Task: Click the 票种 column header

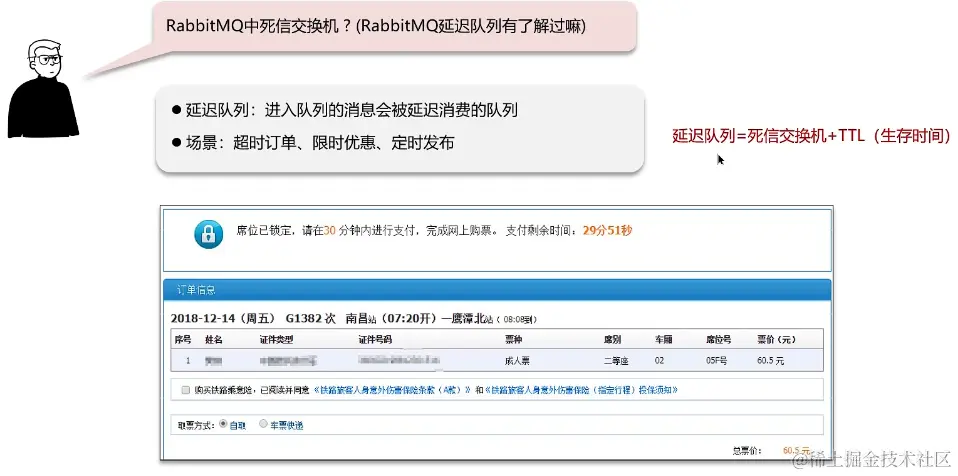Action: pos(513,339)
